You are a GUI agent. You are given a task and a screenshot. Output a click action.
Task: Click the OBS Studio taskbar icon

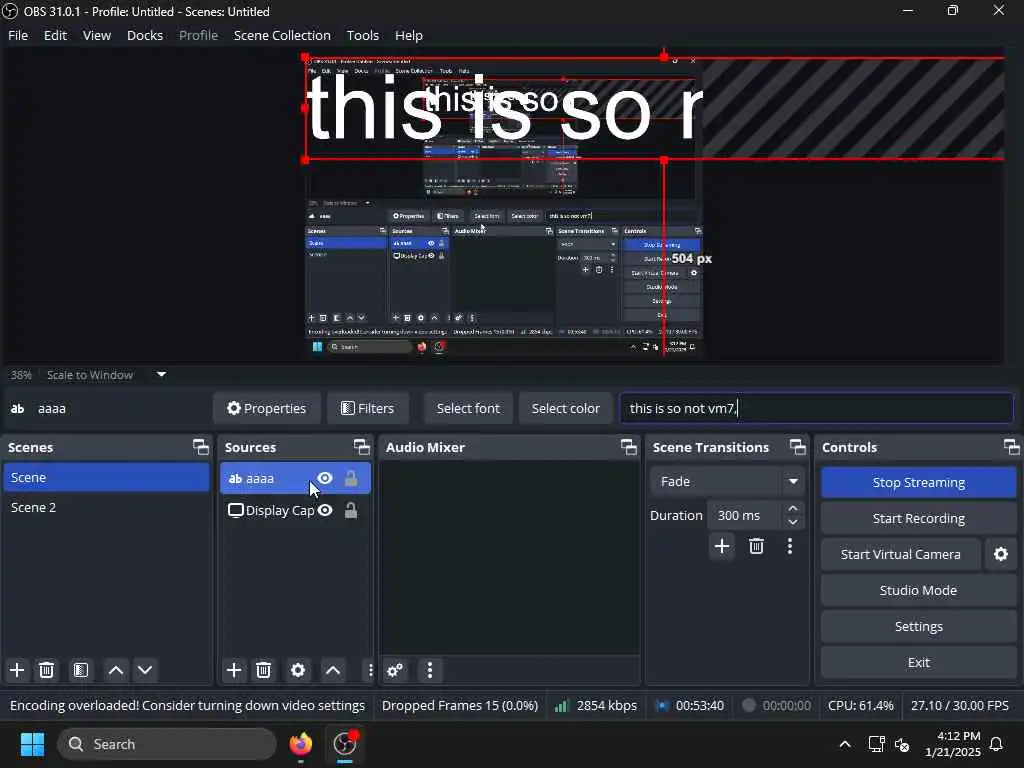(345, 744)
